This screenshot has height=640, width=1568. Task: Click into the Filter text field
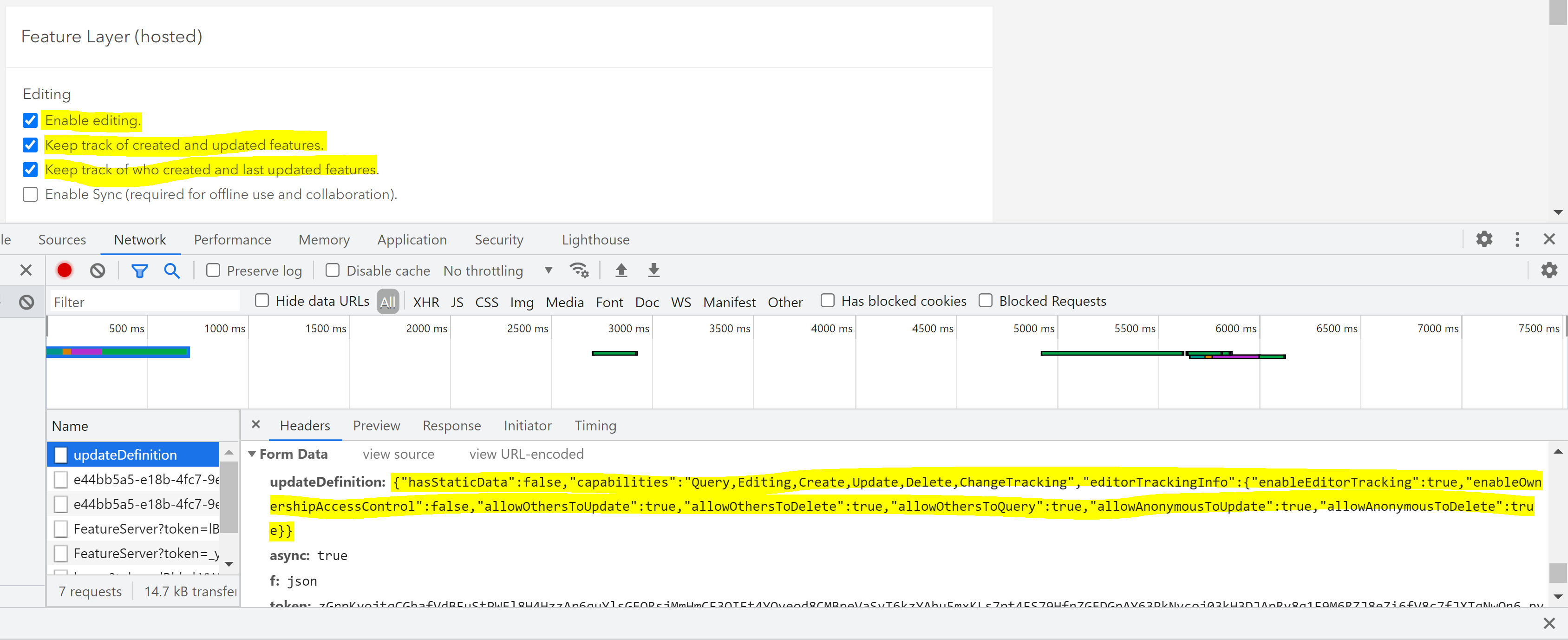click(145, 302)
